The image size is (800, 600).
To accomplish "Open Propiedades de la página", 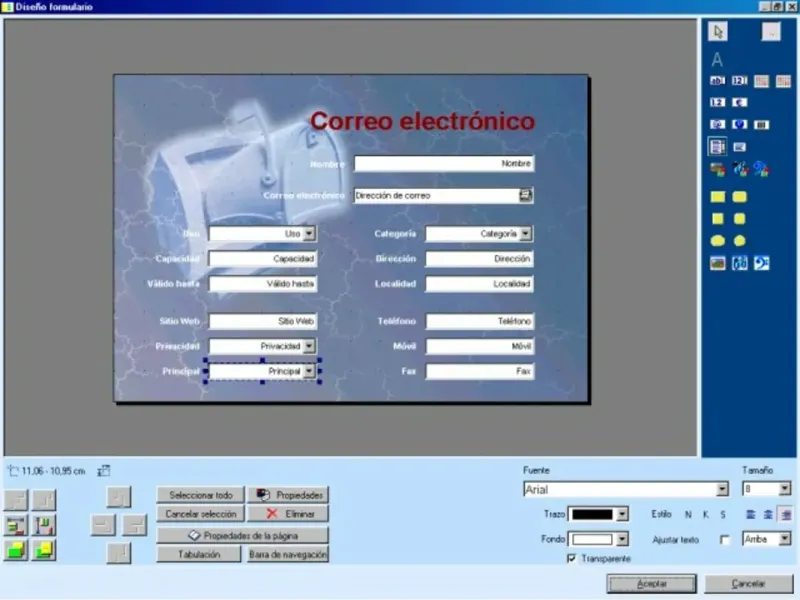I will [242, 536].
